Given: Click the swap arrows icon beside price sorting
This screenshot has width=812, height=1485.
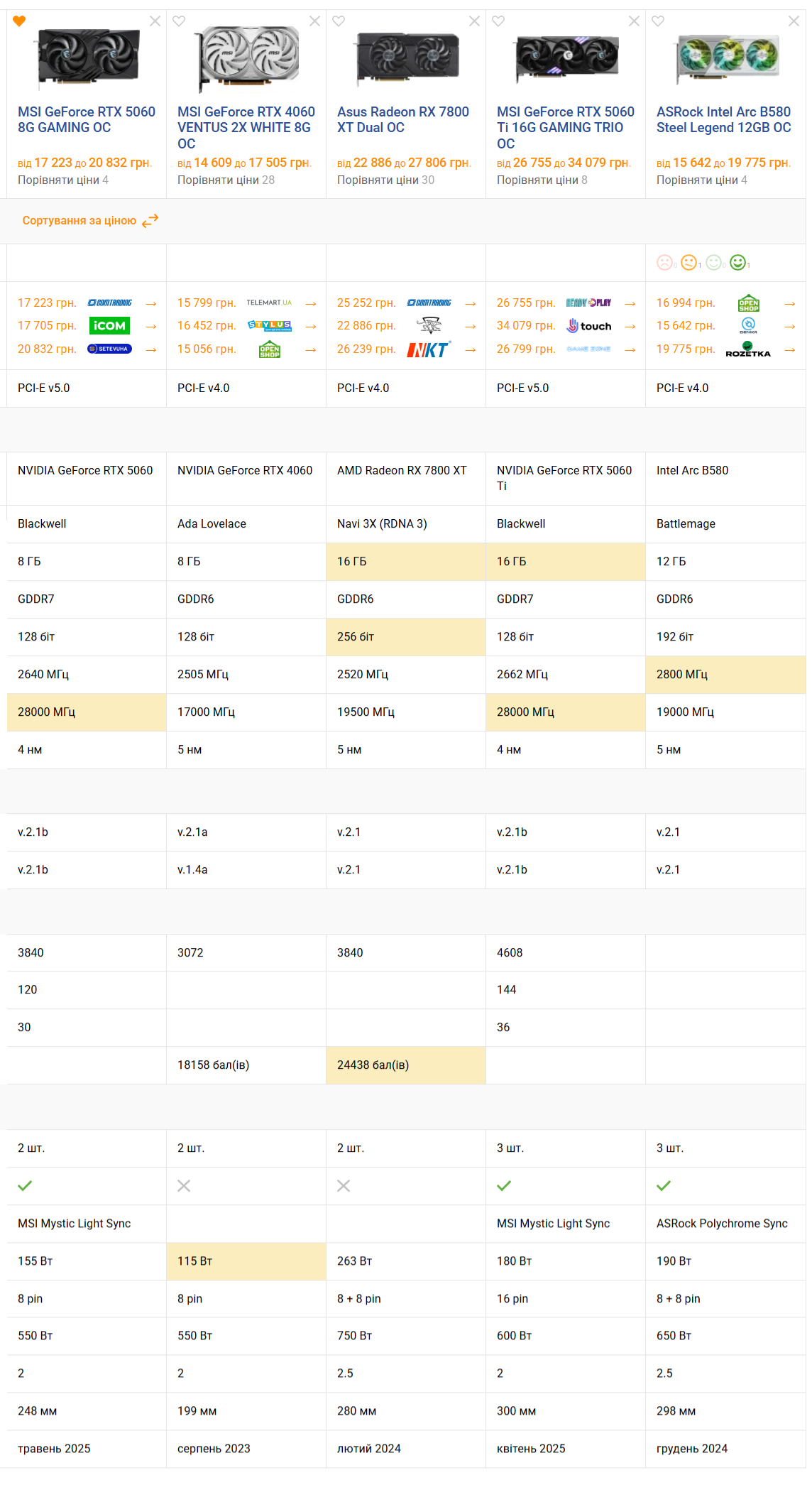Looking at the screenshot, I should point(150,221).
